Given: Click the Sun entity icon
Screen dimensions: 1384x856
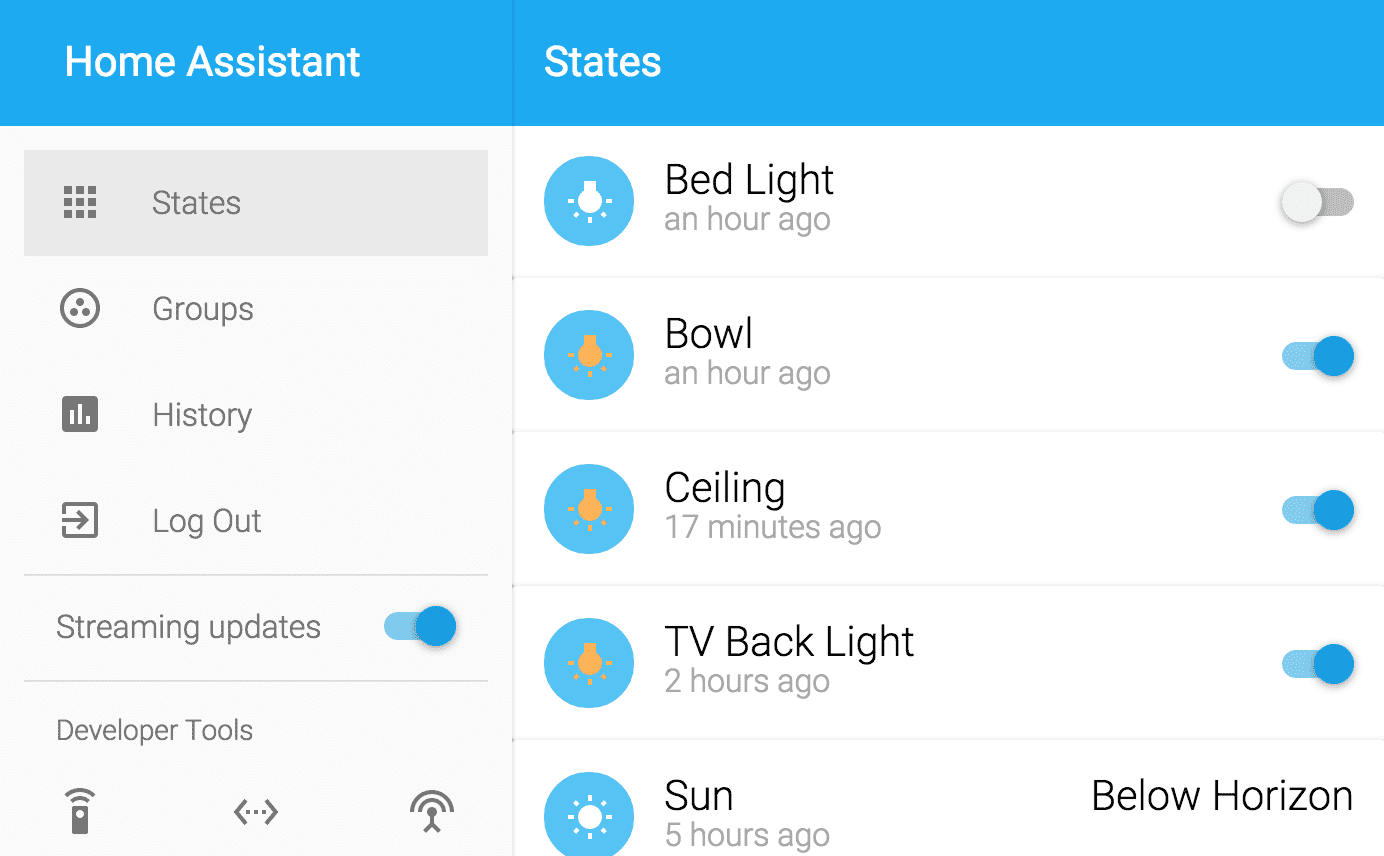Looking at the screenshot, I should point(589,816).
